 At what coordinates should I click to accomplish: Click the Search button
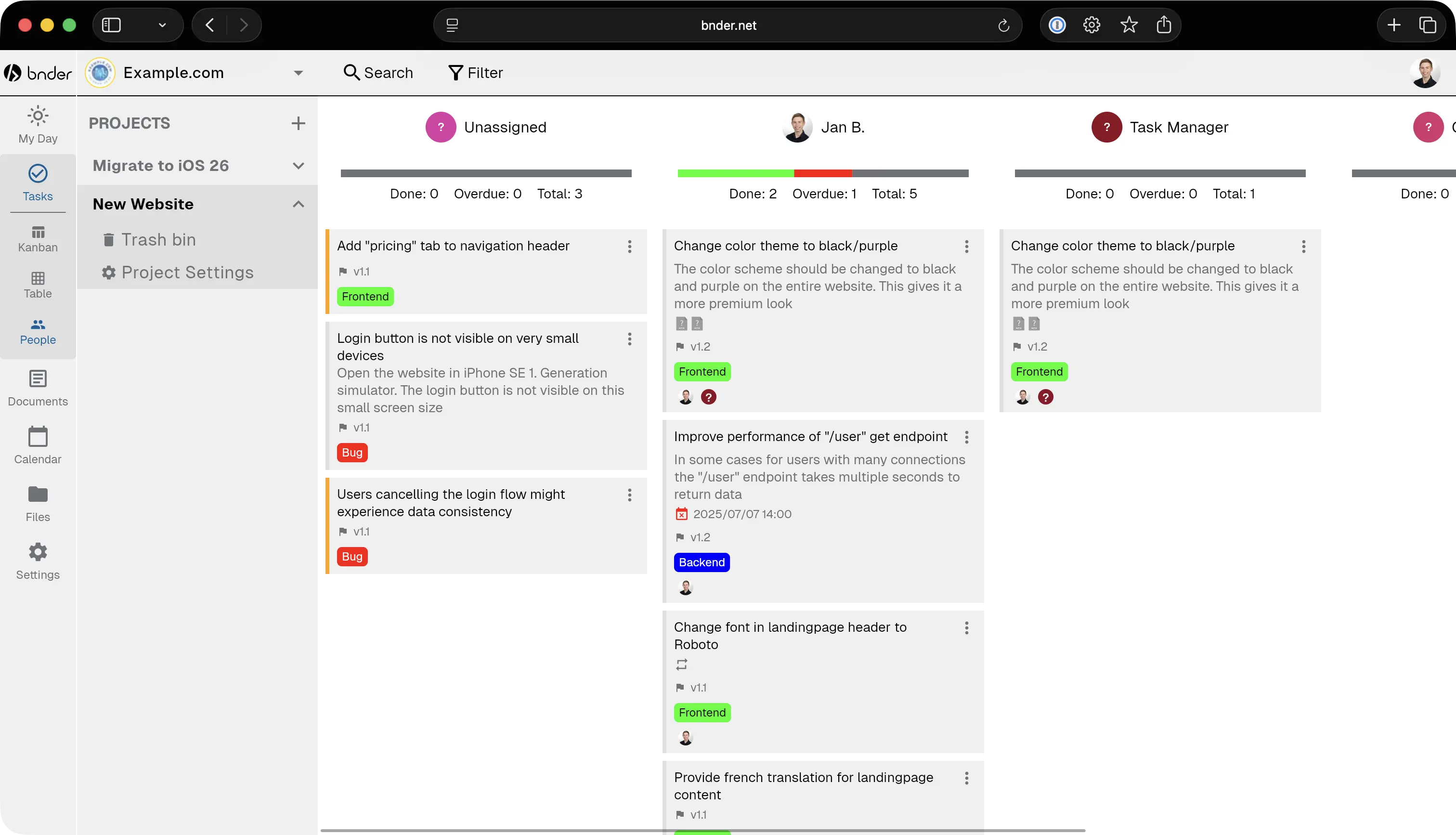pyautogui.click(x=378, y=72)
